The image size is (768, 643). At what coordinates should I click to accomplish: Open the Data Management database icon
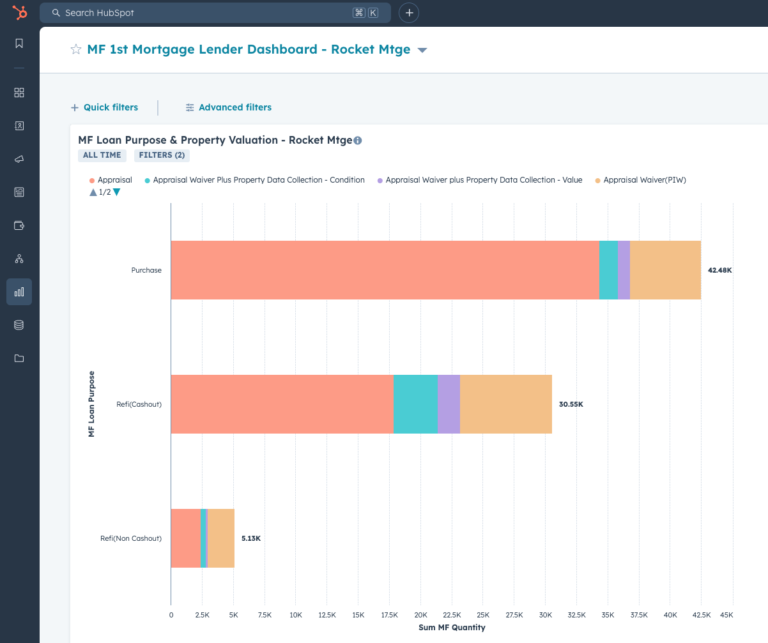tap(19, 325)
